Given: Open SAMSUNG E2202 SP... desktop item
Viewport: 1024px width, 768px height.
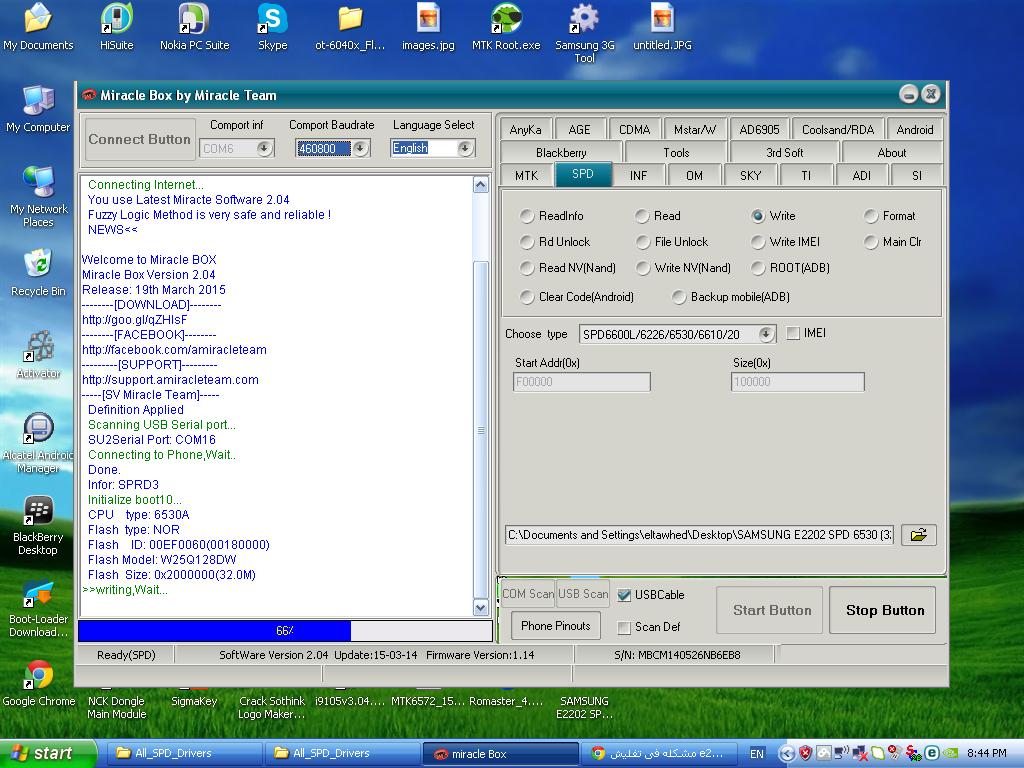Looking at the screenshot, I should 584,707.
